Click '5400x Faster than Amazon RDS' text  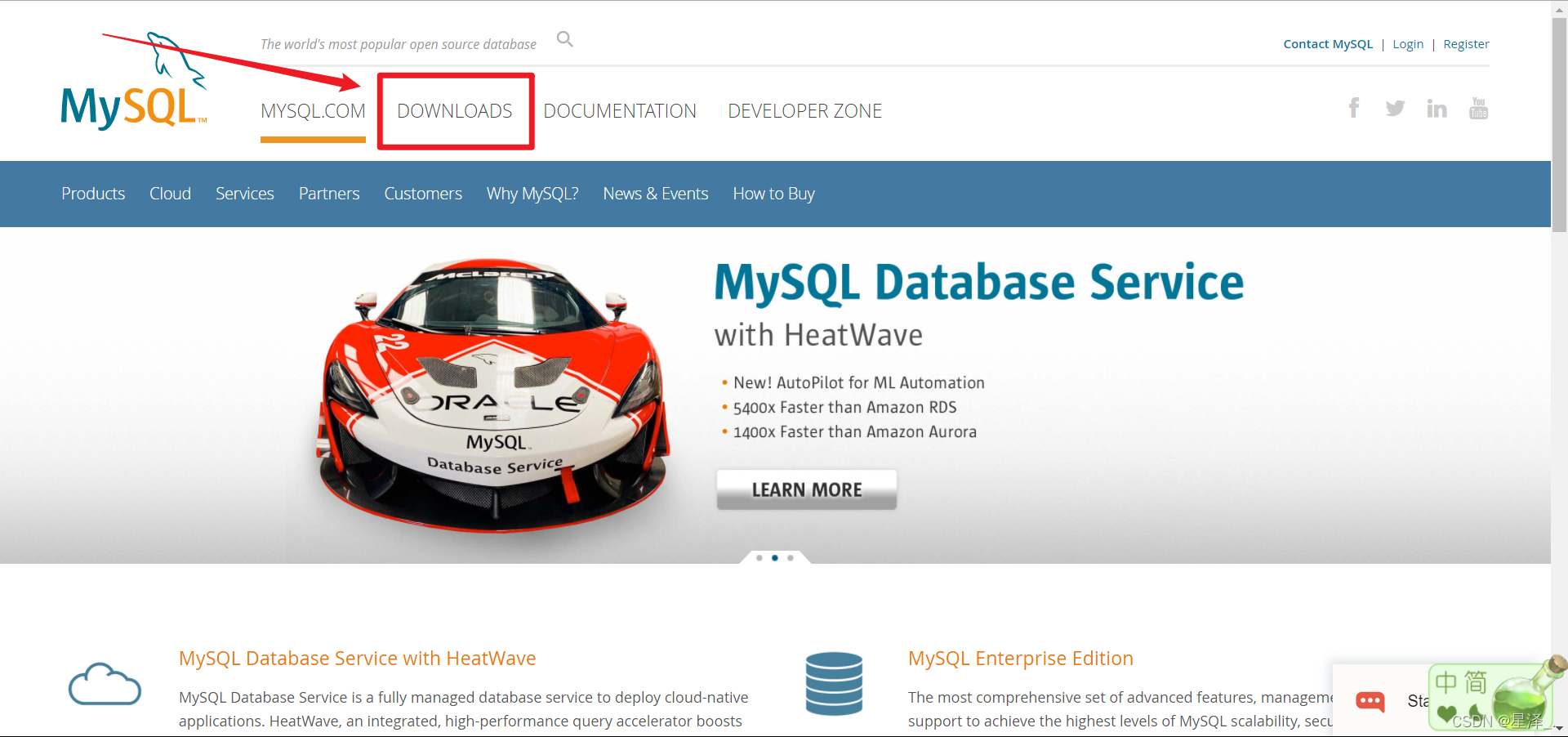pyautogui.click(x=844, y=407)
